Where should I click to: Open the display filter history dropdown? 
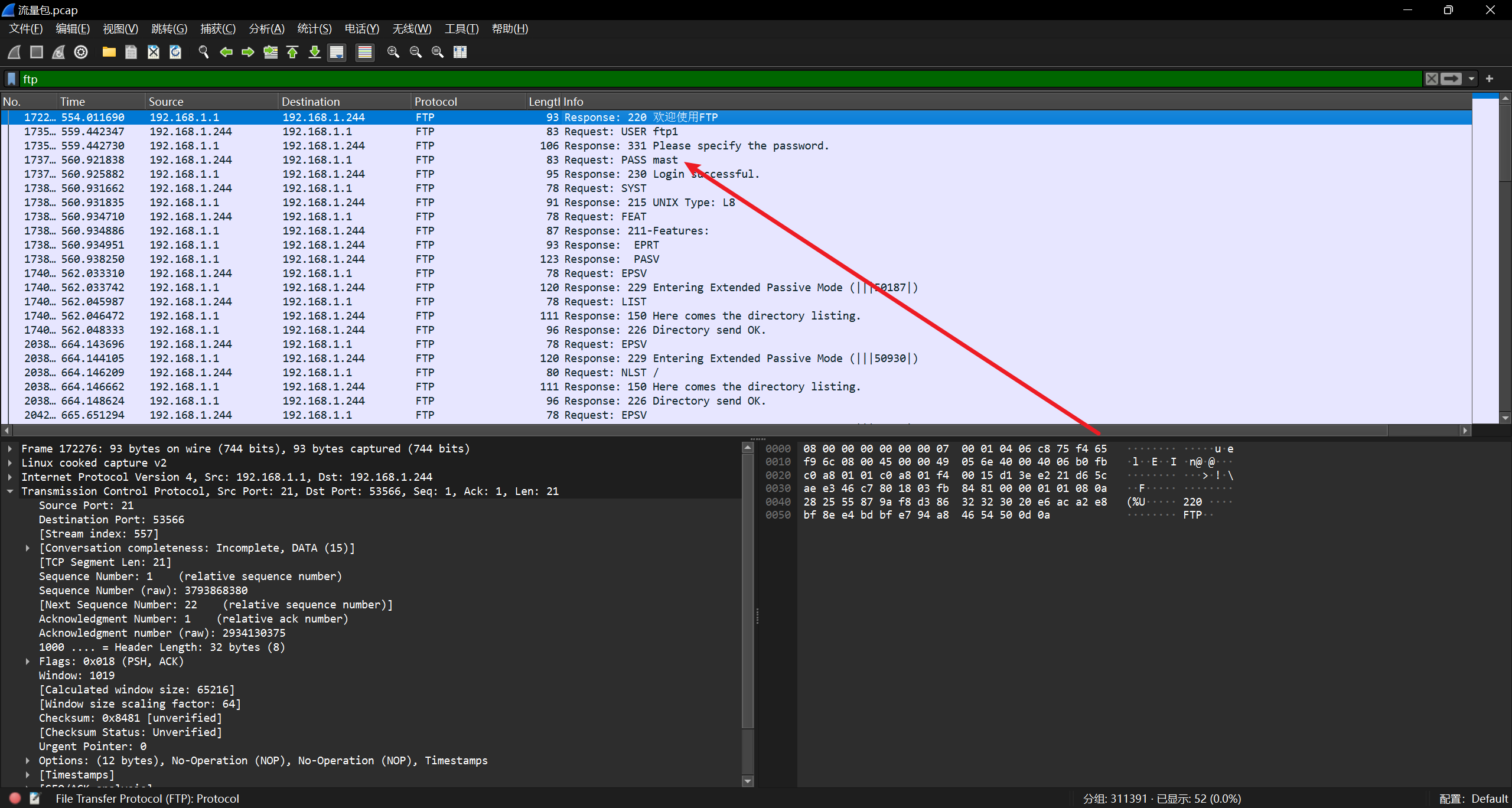point(1471,79)
